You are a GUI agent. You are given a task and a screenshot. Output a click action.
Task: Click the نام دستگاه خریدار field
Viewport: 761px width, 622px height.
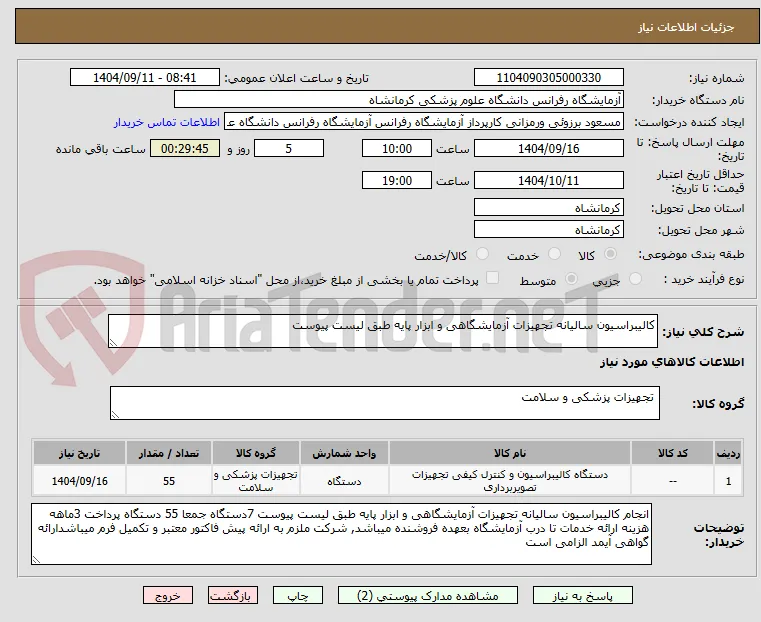pyautogui.click(x=398, y=100)
